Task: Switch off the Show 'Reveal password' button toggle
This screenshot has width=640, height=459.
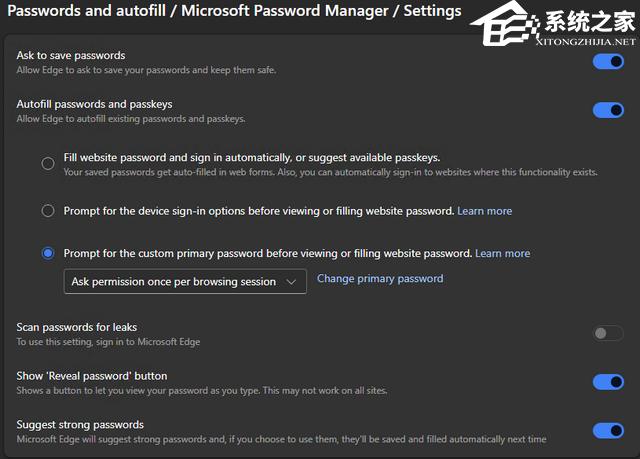Action: pos(608,381)
